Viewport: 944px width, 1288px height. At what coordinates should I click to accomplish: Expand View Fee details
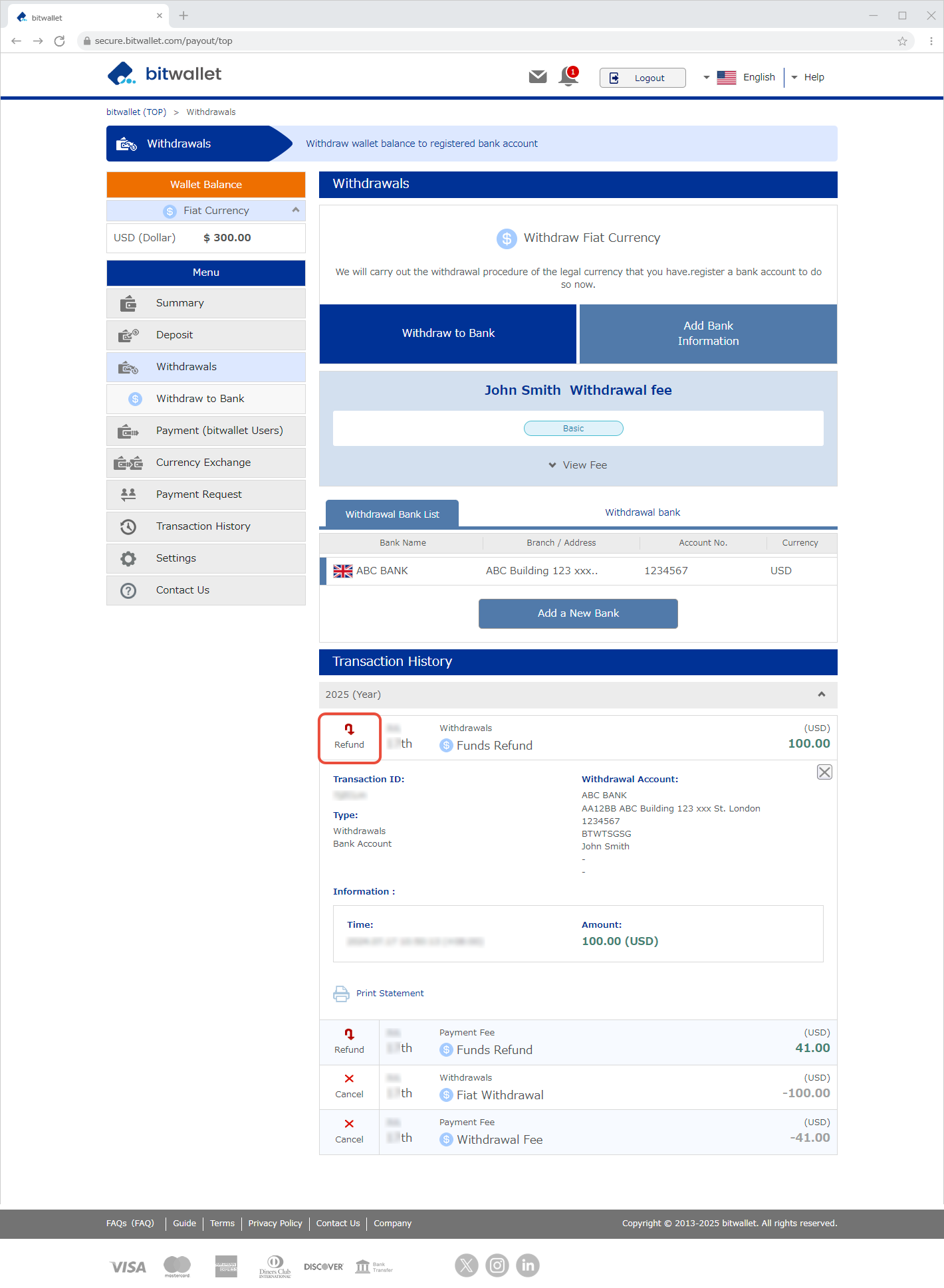(x=578, y=465)
